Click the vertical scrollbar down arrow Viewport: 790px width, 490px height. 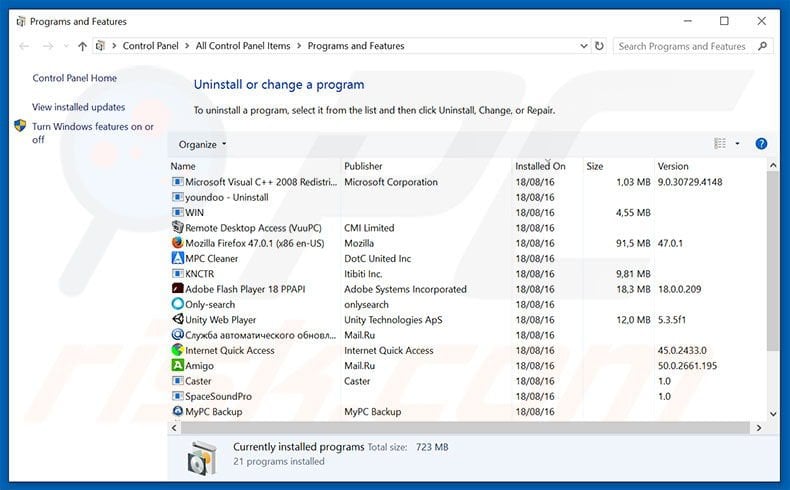(773, 414)
